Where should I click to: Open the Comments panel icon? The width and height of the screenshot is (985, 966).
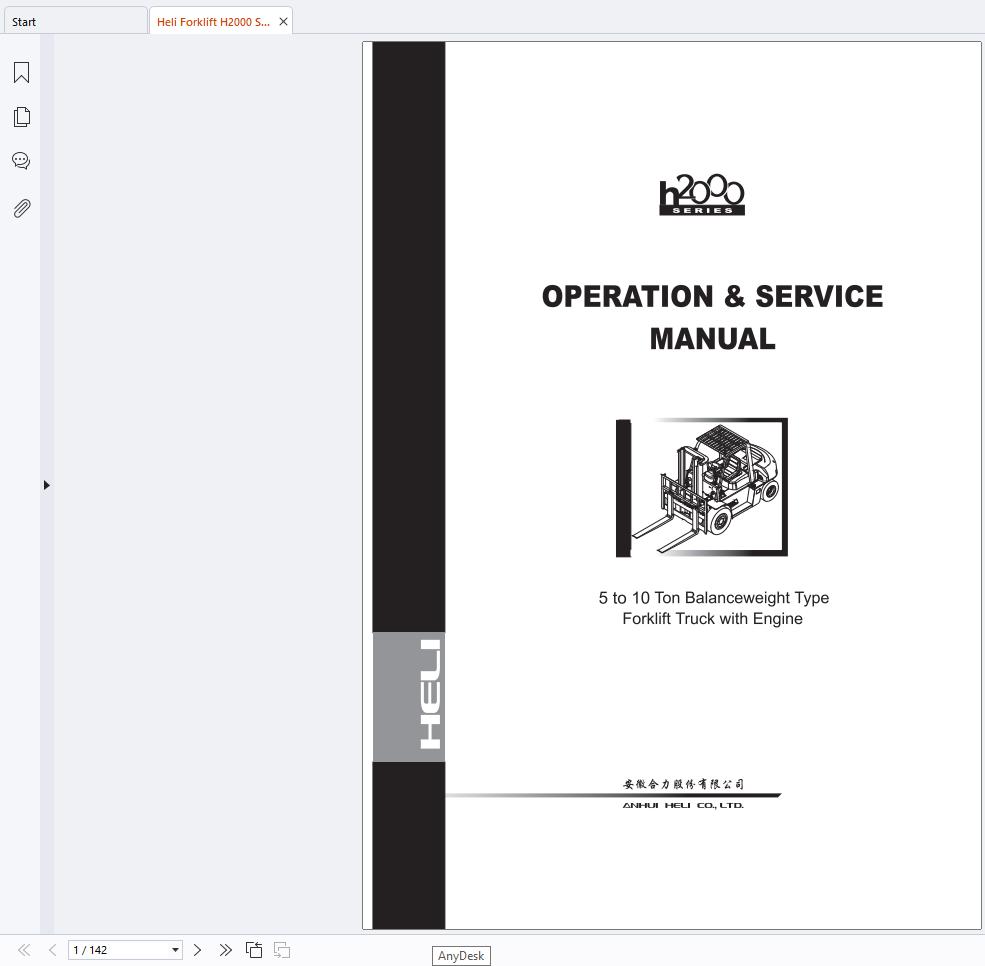21,161
